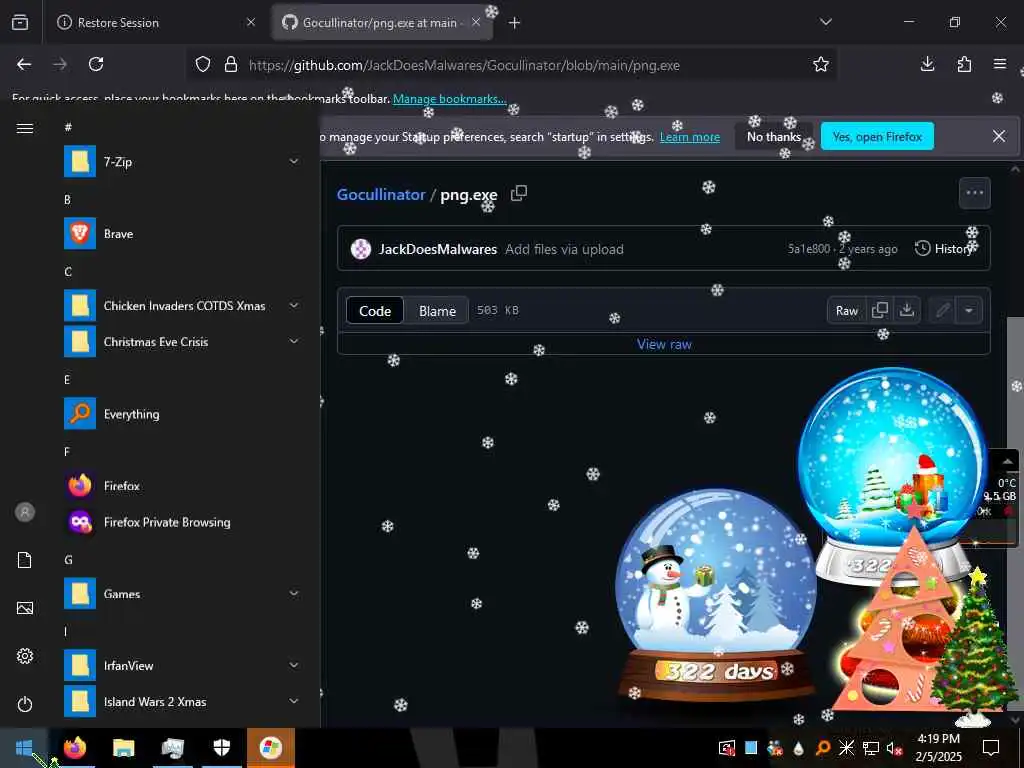
Task: Click the taskbar clock showing 4:19 PM
Action: 938,748
